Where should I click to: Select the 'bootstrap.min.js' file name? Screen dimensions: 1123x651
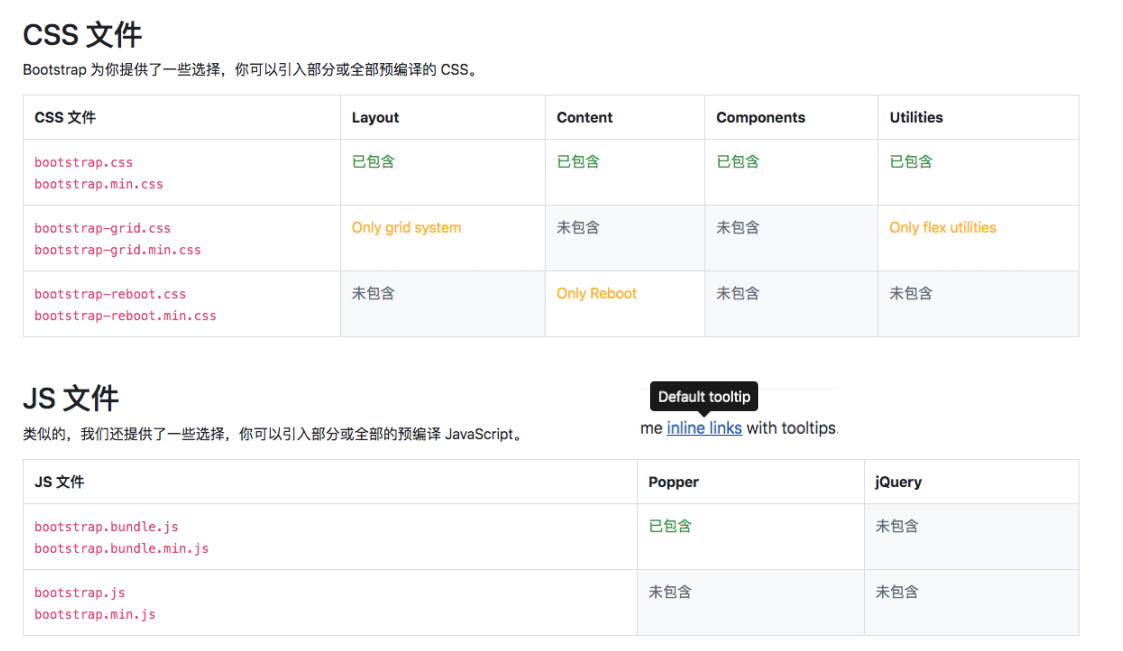pyautogui.click(x=95, y=614)
